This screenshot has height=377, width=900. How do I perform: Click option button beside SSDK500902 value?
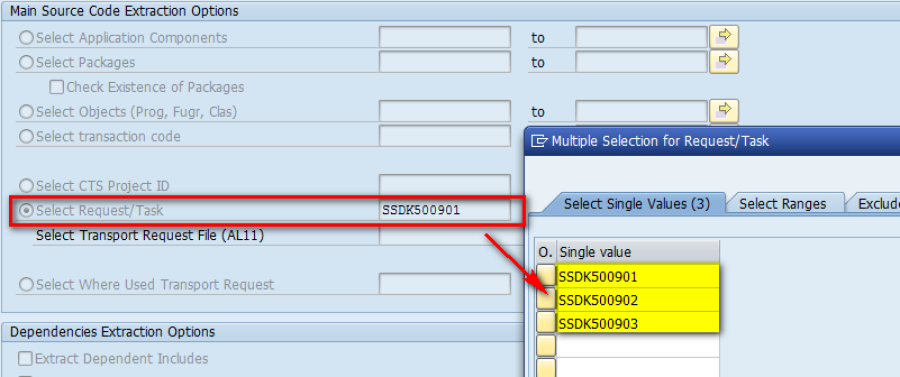click(x=546, y=300)
